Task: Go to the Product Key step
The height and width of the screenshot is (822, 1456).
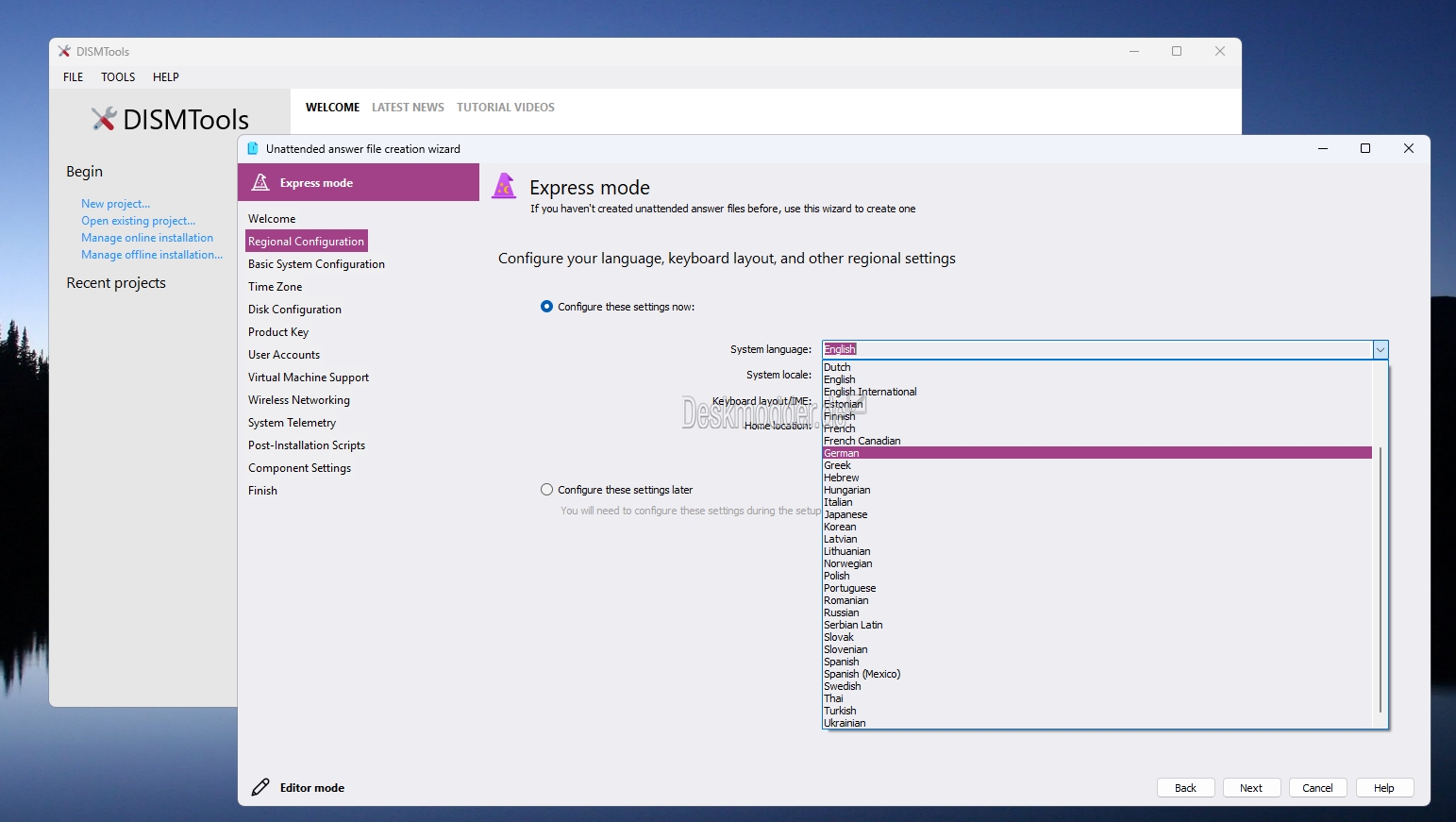Action: coord(278,332)
